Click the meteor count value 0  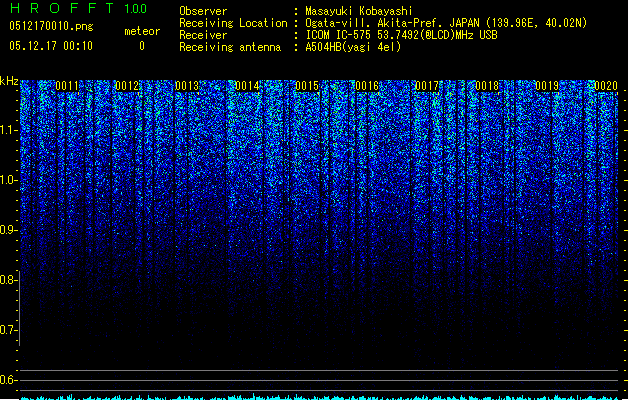pos(142,46)
